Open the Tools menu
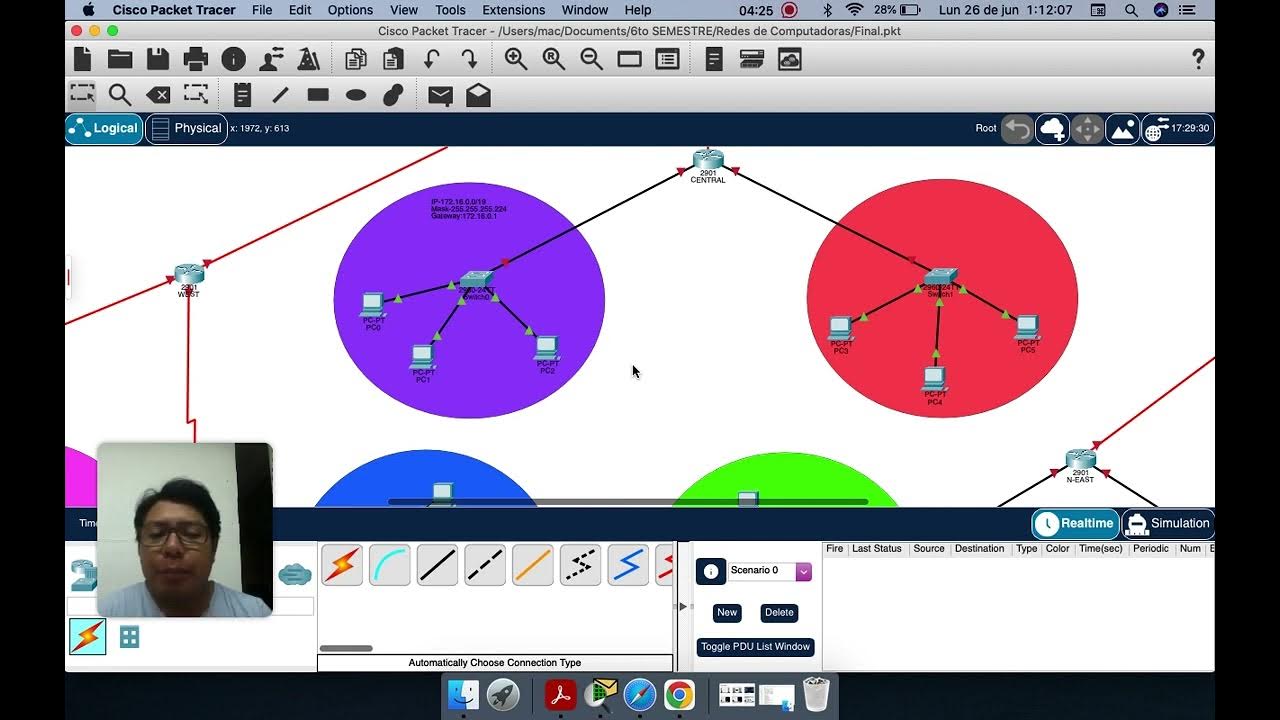Viewport: 1280px width, 720px height. (450, 10)
